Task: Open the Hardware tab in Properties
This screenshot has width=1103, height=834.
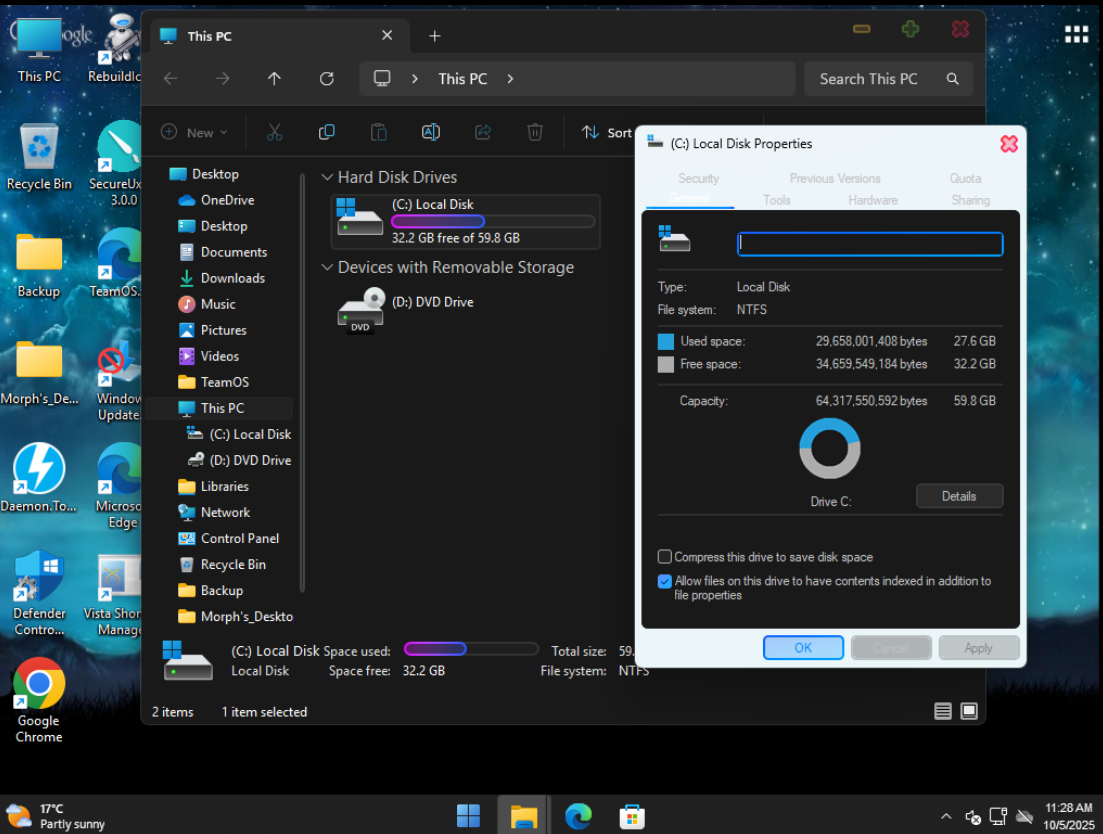Action: click(x=873, y=200)
